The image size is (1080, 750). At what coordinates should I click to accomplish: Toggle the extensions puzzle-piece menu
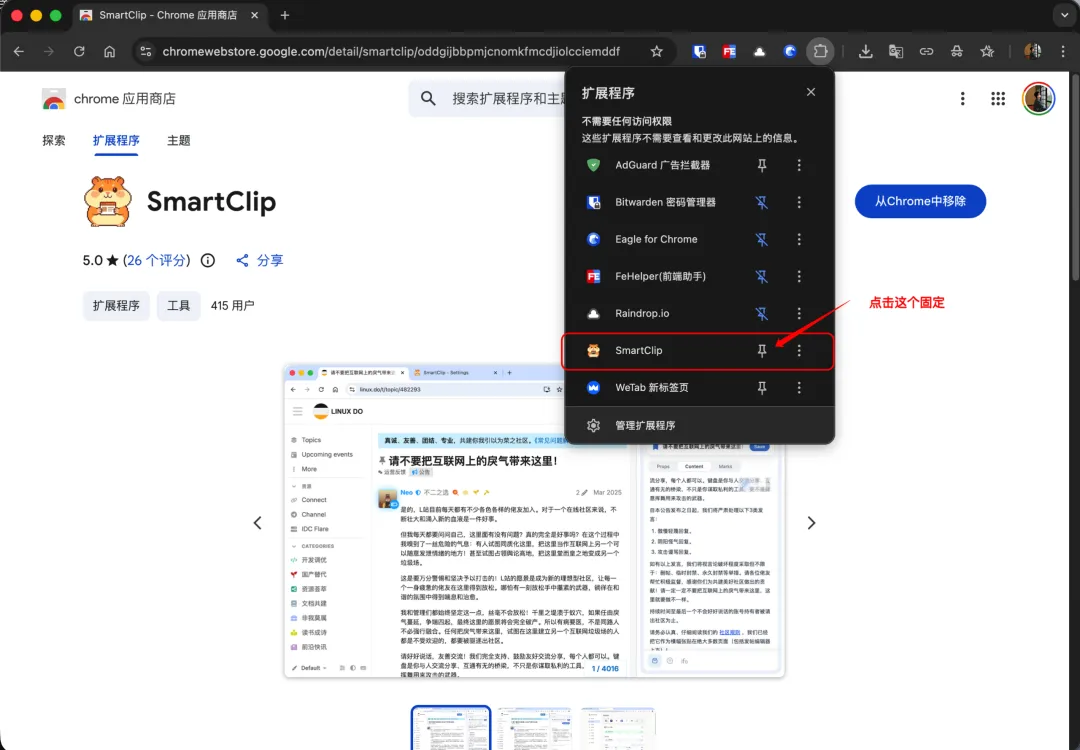[x=820, y=51]
